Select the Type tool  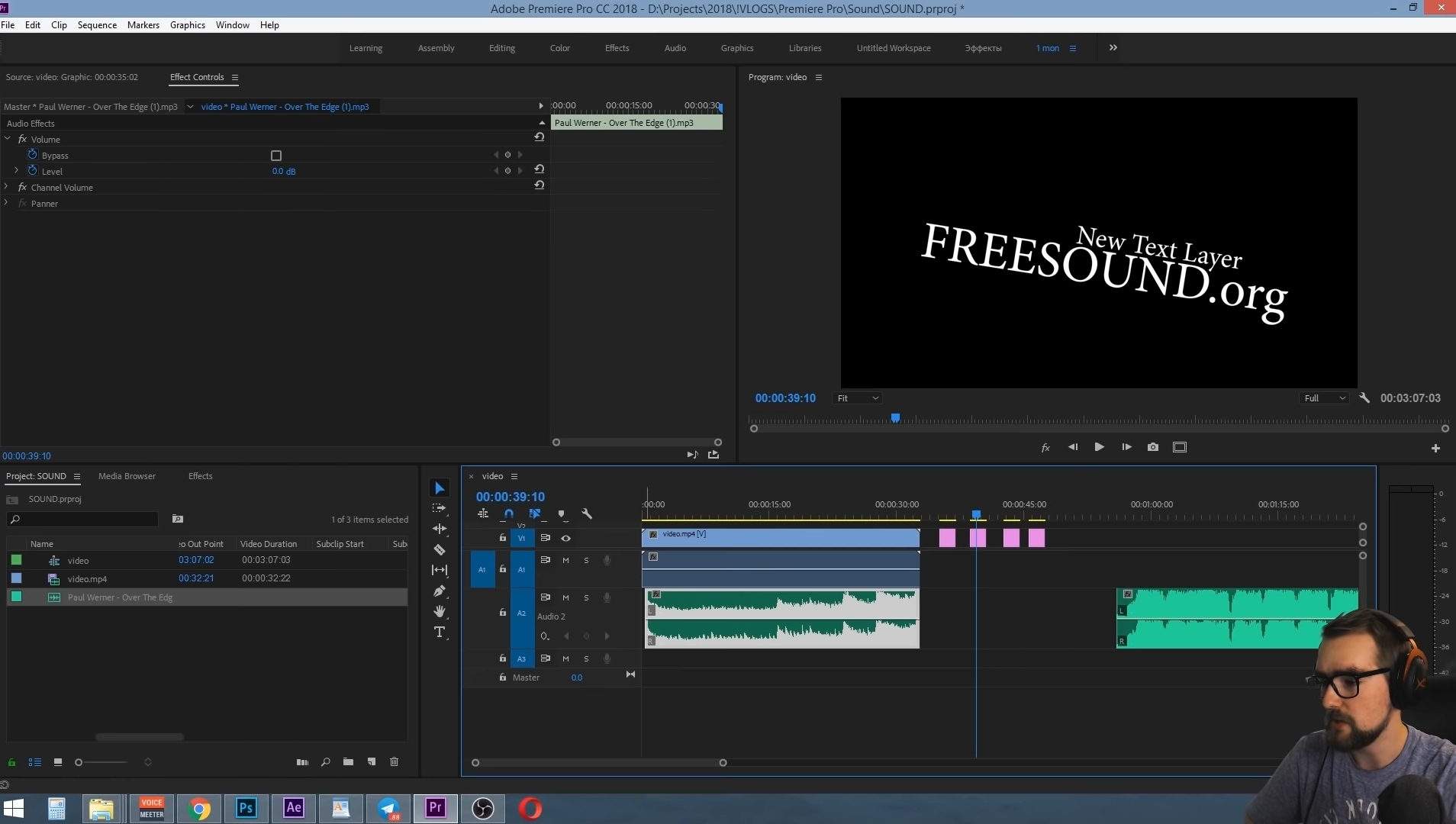[x=440, y=632]
